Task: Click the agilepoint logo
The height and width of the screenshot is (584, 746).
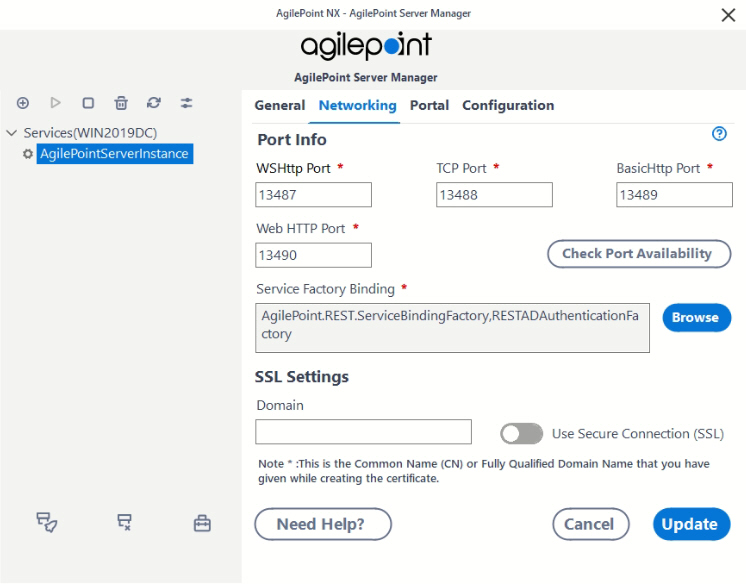Action: (366, 46)
